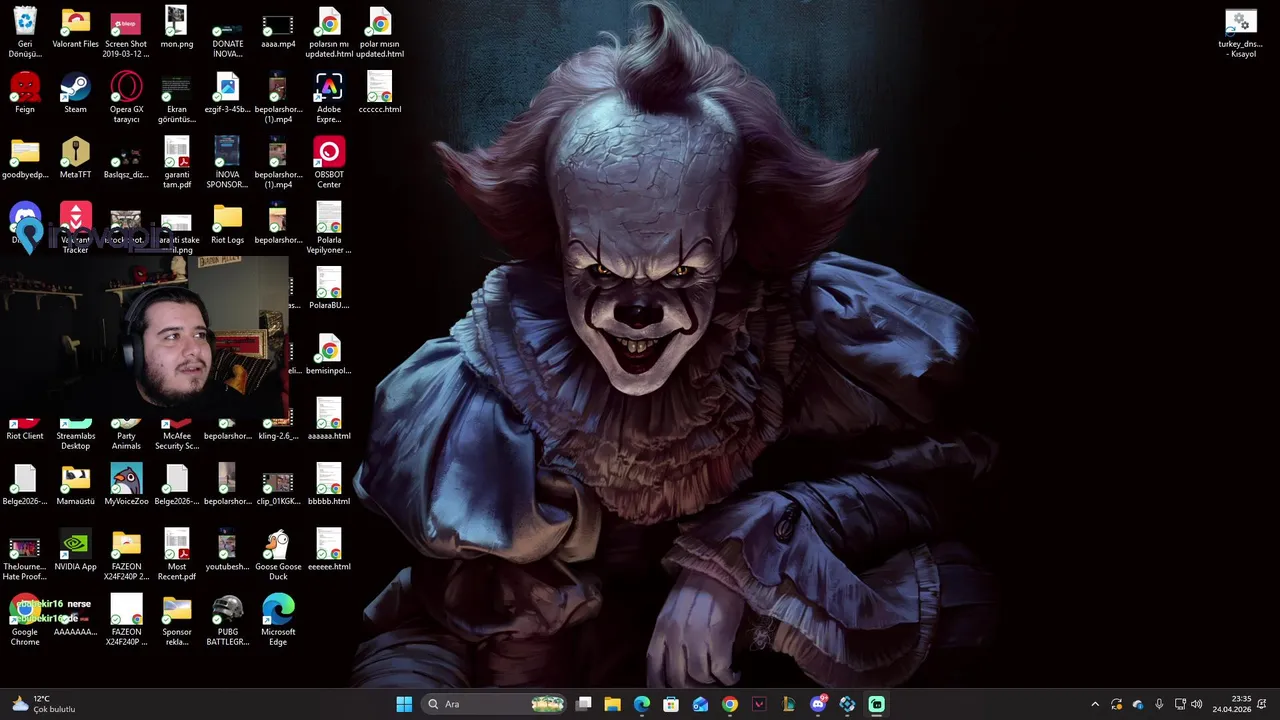Viewport: 1280px width, 720px height.
Task: Launch the Steam shortcut
Action: point(76,92)
